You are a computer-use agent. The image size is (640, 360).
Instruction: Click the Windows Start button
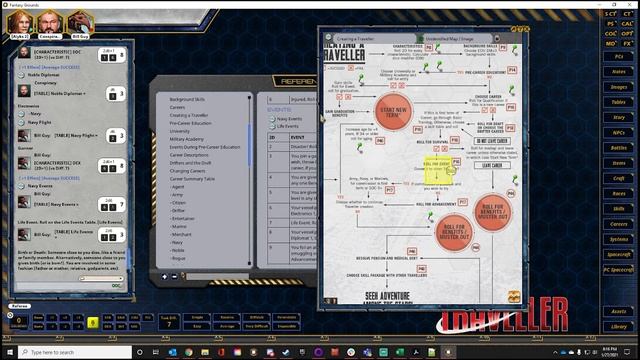tap(10, 352)
